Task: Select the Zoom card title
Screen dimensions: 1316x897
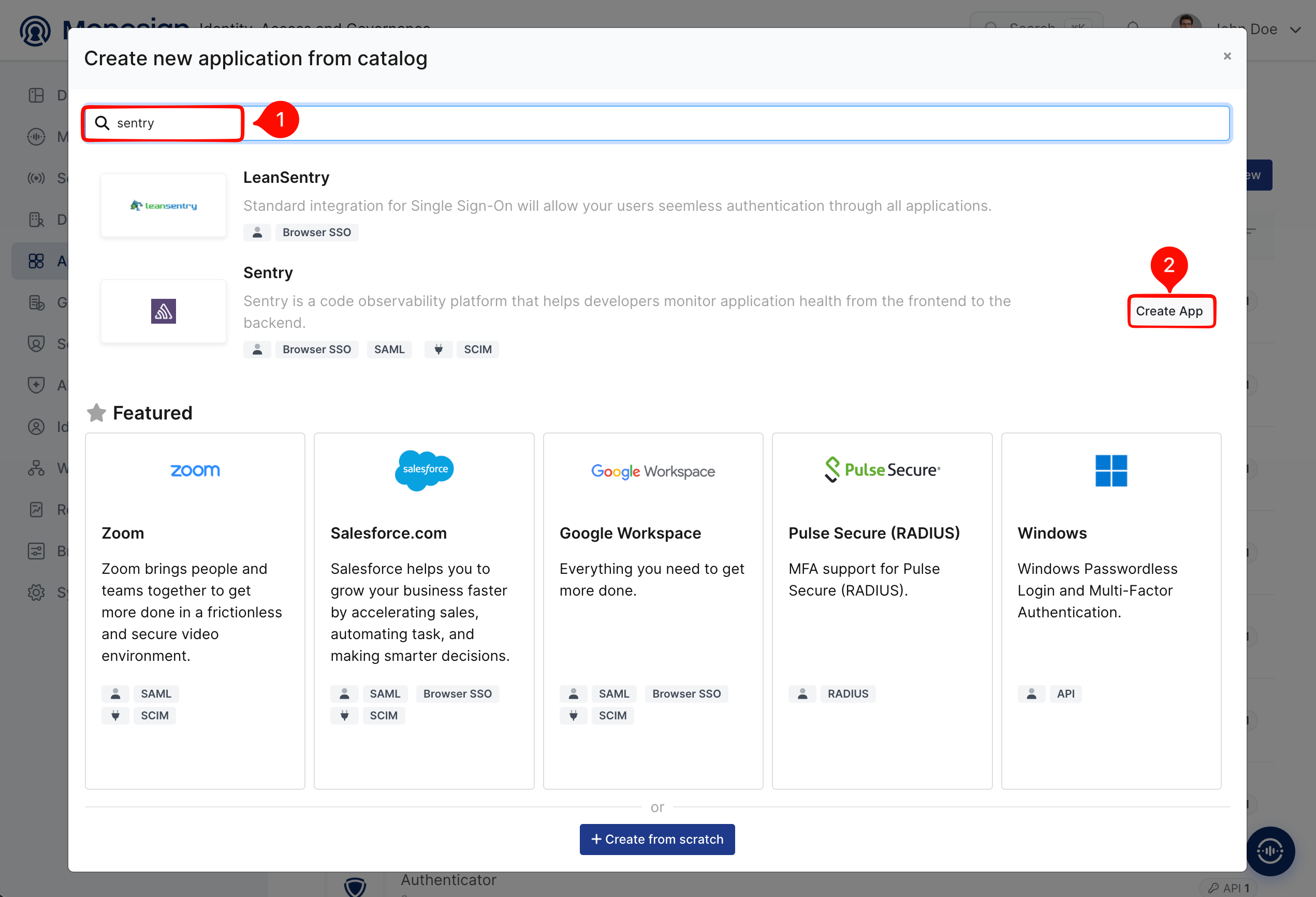Action: tap(123, 533)
